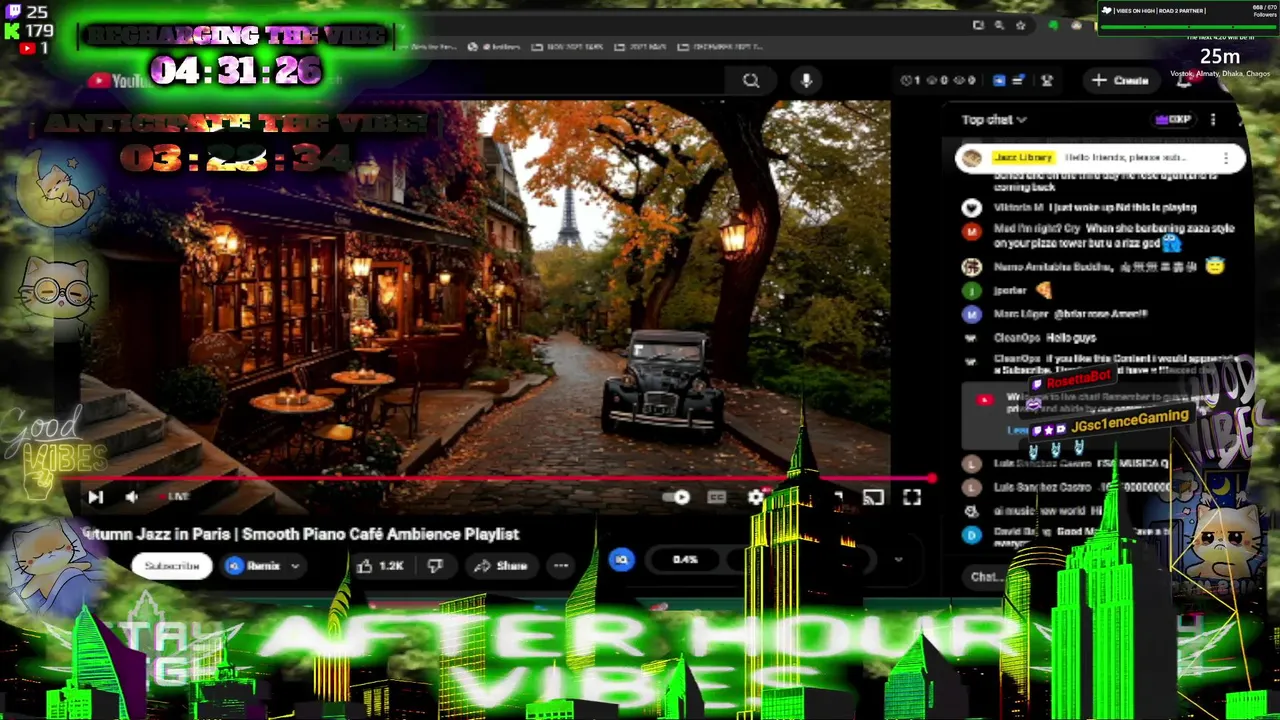
Task: Click the YouTube logo
Action: (x=118, y=81)
